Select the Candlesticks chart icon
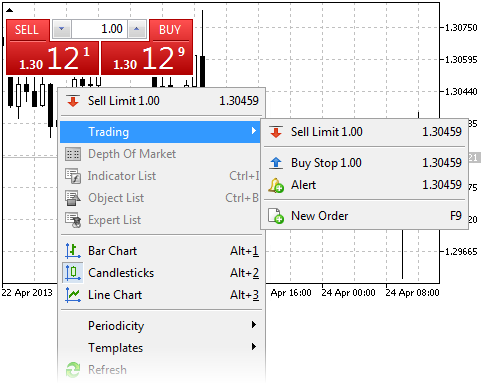This screenshot has width=488, height=384. 73,273
